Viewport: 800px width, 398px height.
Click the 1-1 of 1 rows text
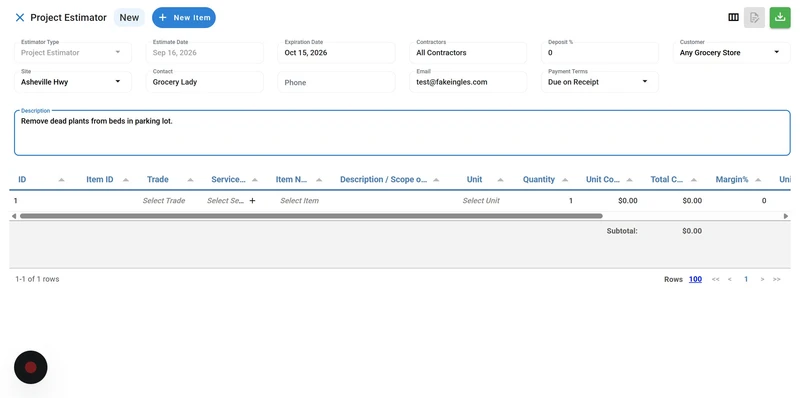pyautogui.click(x=37, y=279)
